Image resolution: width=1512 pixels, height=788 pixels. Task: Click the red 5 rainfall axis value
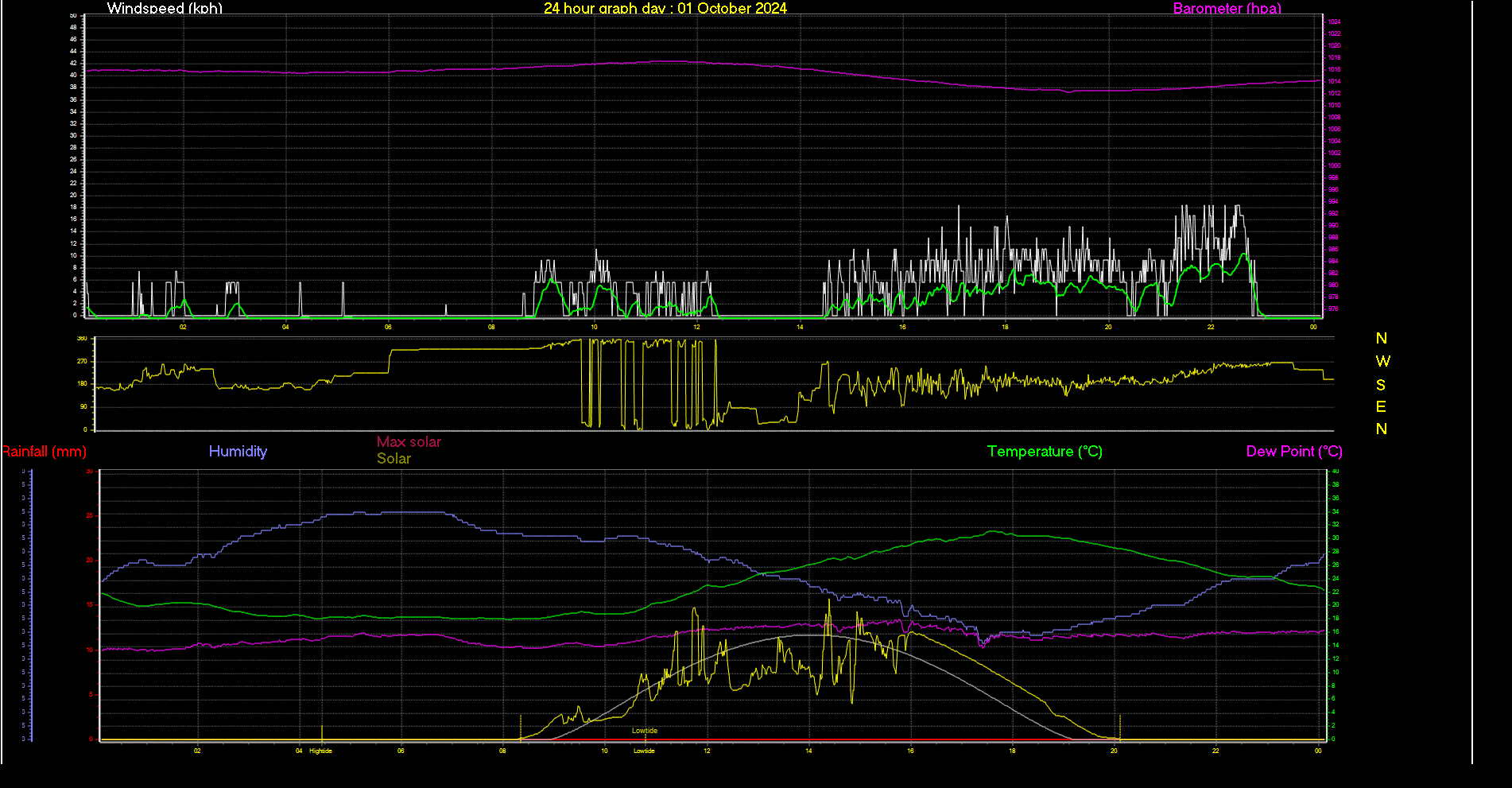[91, 694]
